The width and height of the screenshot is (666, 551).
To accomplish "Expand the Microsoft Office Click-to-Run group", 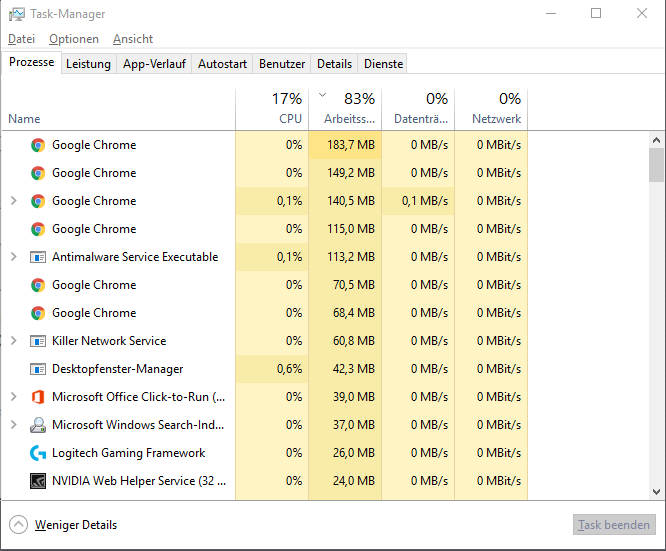I will tap(13, 397).
